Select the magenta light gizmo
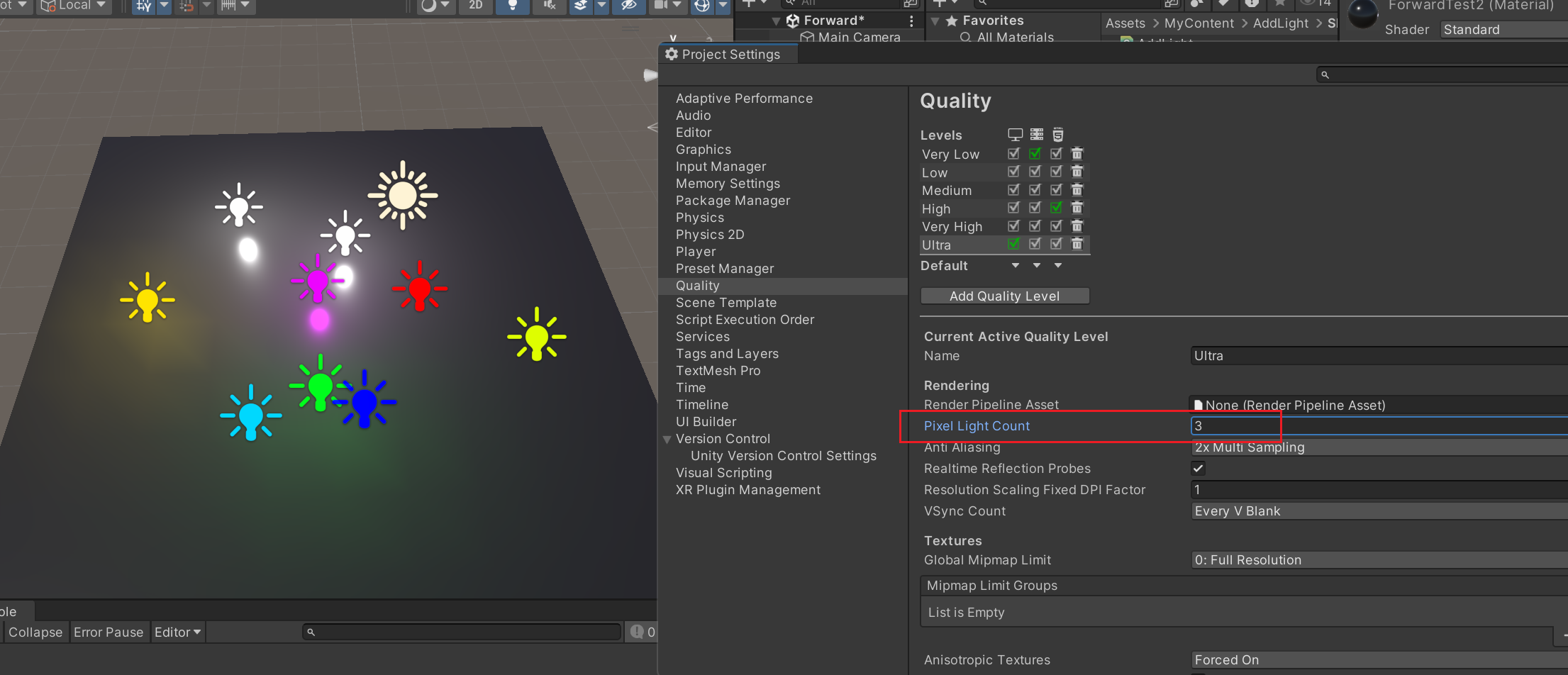1568x675 pixels. [x=317, y=281]
